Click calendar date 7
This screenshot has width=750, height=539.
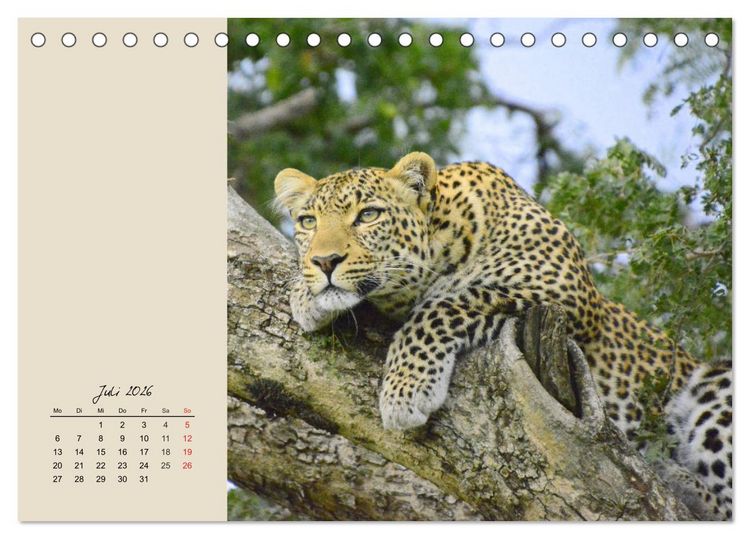point(79,438)
